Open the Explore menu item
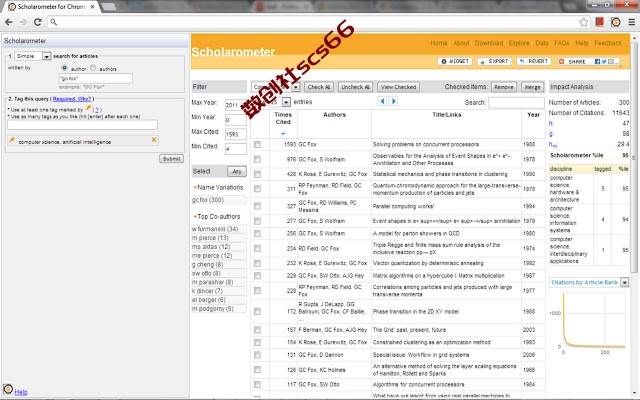Screen dimensions: 640x400 pyautogui.click(x=519, y=43)
